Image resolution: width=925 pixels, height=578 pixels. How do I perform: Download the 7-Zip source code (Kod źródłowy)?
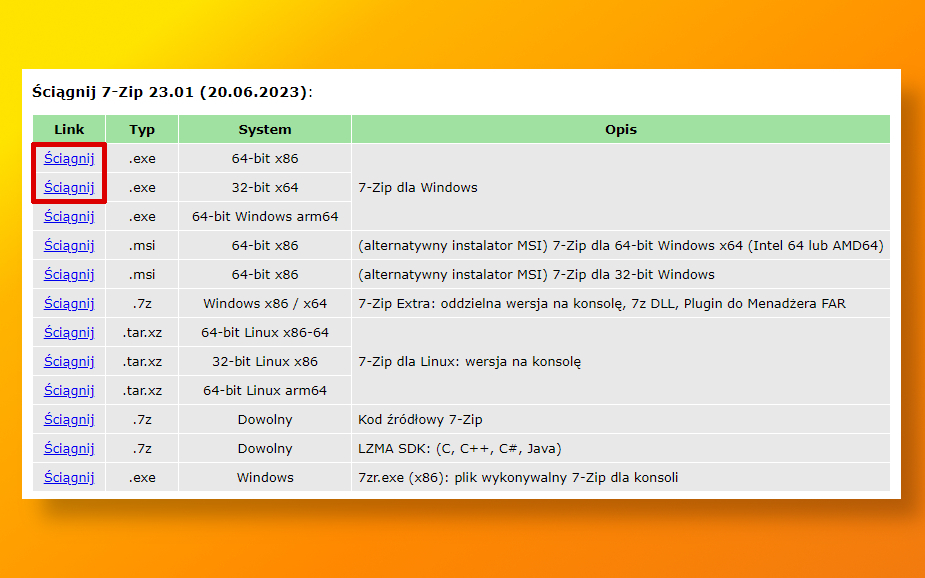tap(69, 419)
